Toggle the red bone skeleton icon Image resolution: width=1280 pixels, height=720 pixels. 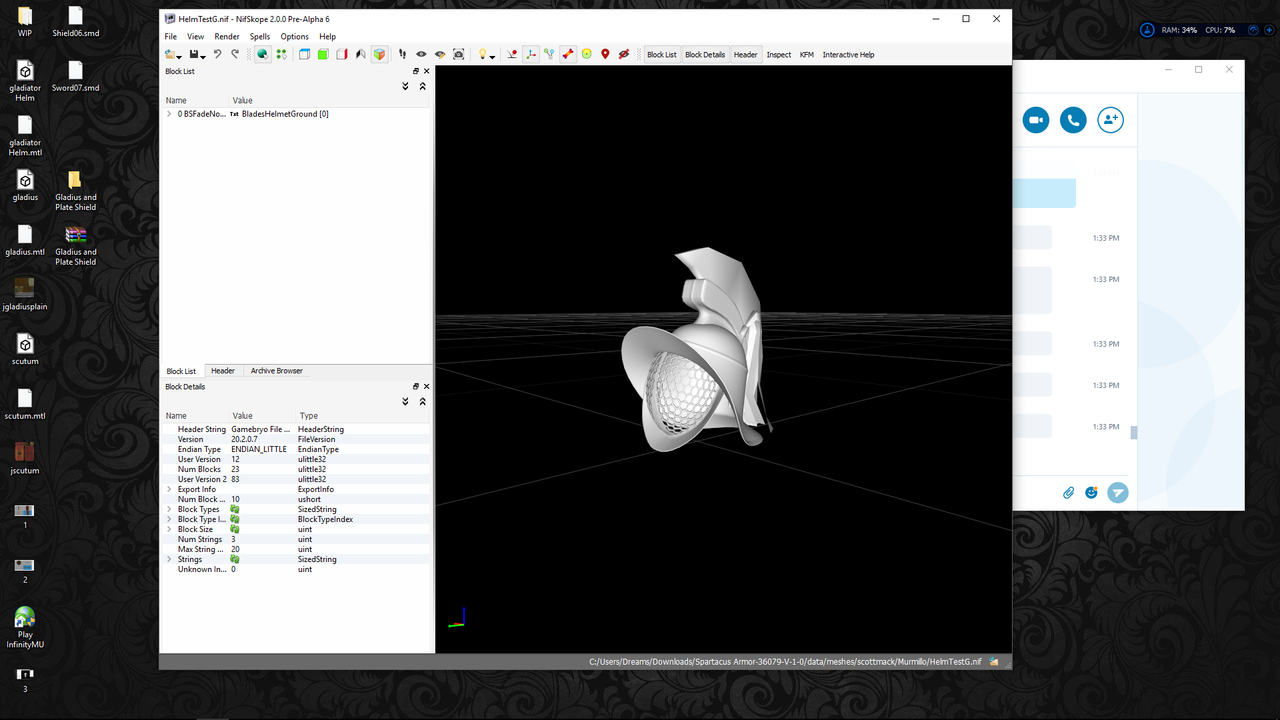(x=568, y=54)
